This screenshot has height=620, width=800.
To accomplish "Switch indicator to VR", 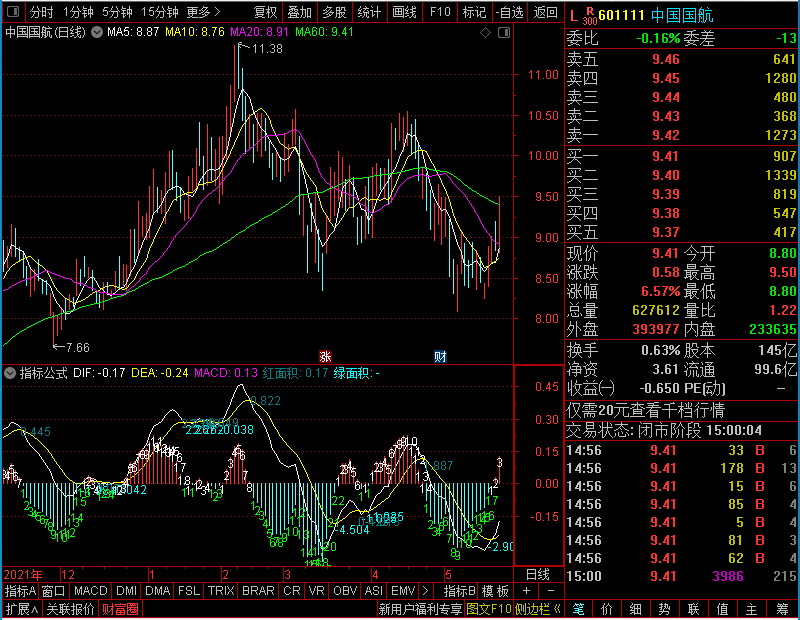I will pos(317,591).
